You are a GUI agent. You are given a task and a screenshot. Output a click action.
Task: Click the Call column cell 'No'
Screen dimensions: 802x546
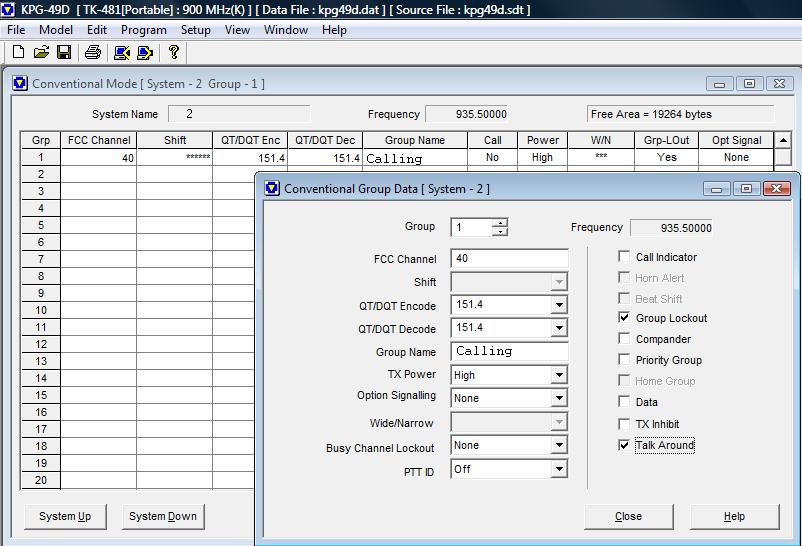pos(493,158)
